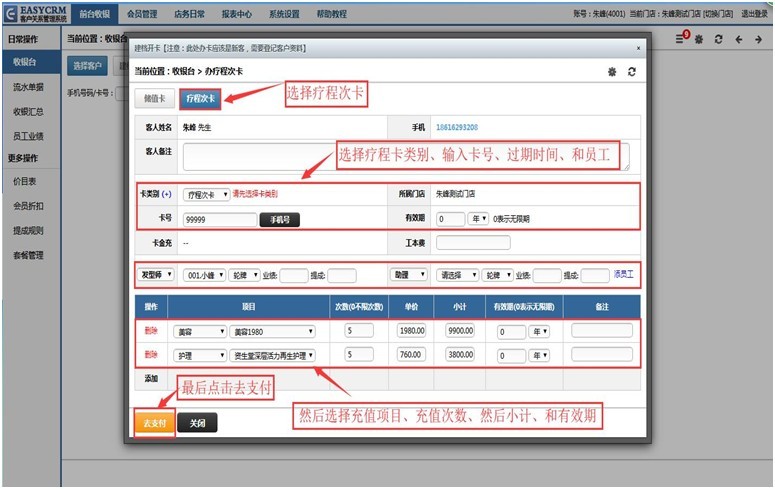Click the 次数 field in the 美容1980 row

(359, 330)
